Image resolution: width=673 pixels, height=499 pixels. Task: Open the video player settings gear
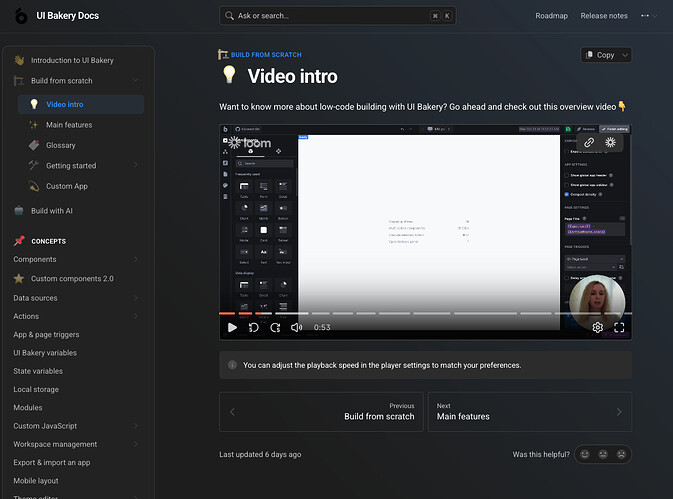click(x=597, y=327)
